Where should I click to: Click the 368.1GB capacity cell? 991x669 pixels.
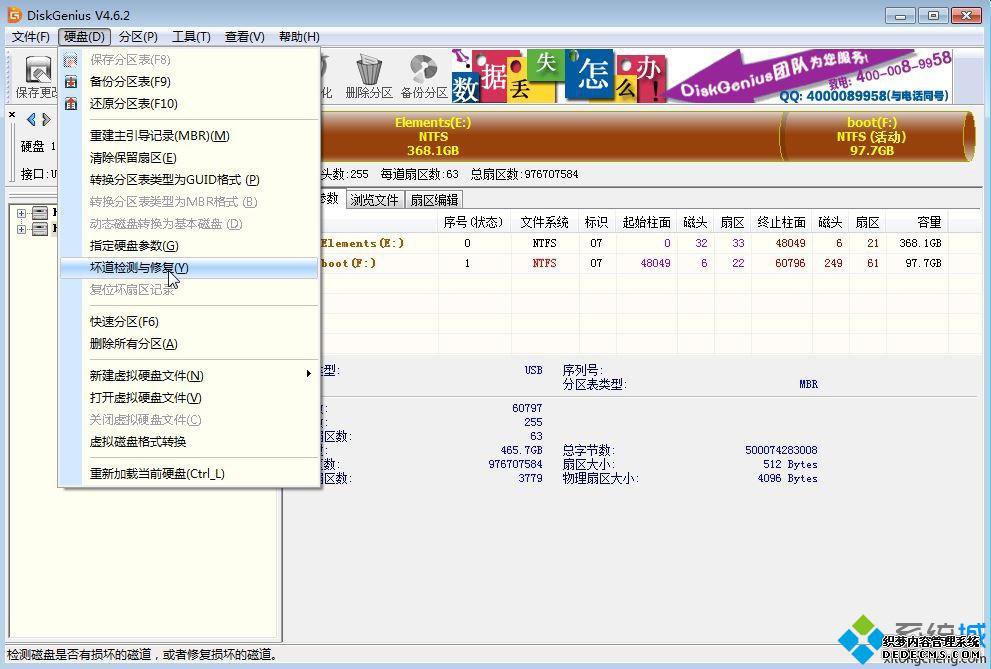(x=920, y=243)
